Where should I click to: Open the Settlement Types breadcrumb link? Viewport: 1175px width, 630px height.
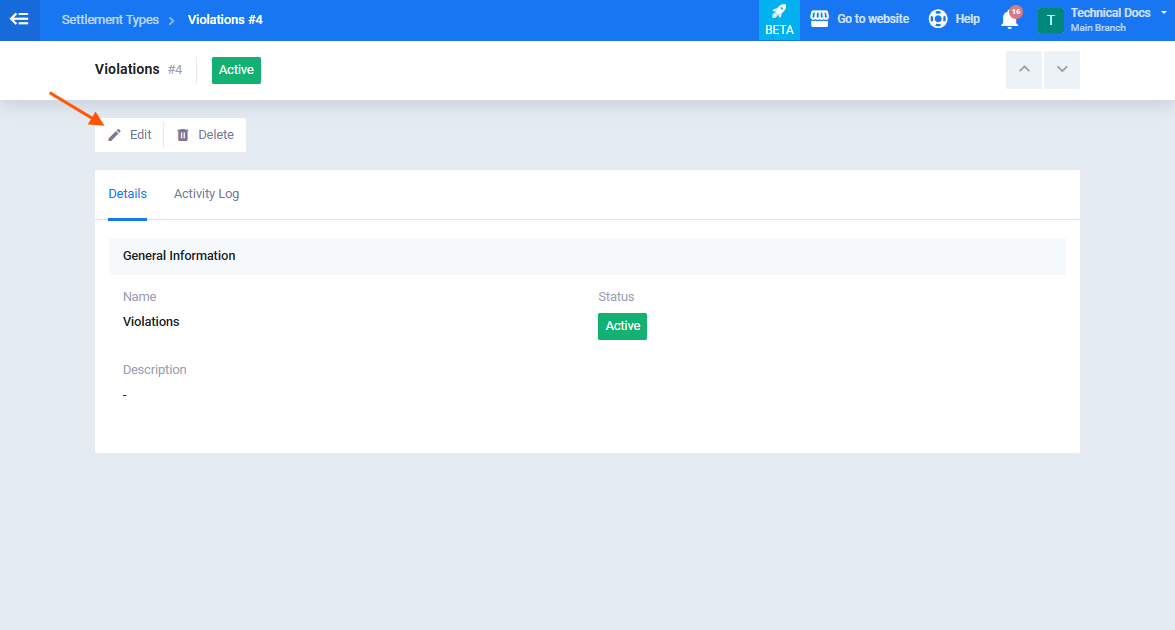pos(110,19)
